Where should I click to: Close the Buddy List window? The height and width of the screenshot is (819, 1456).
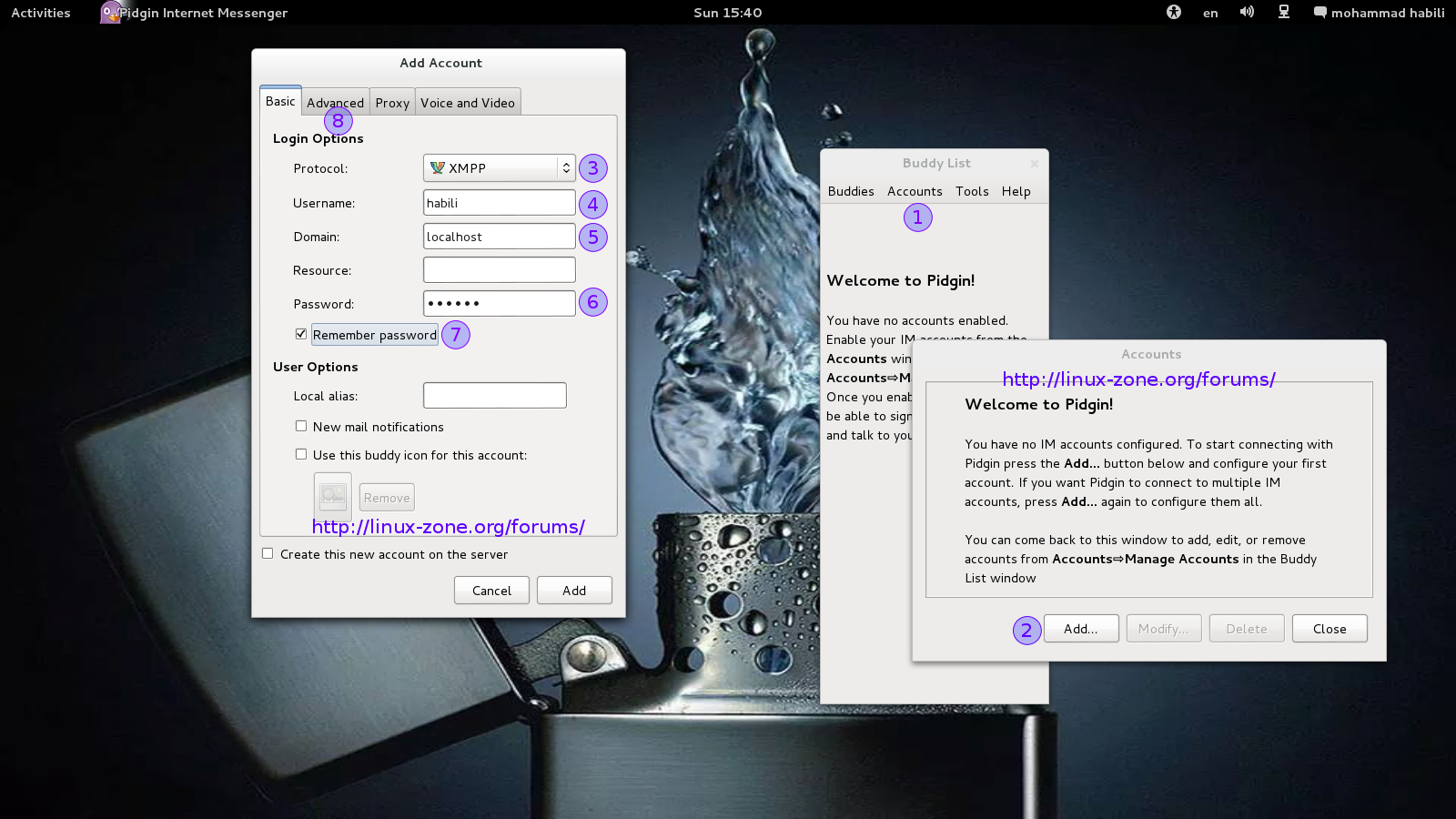tap(1034, 164)
